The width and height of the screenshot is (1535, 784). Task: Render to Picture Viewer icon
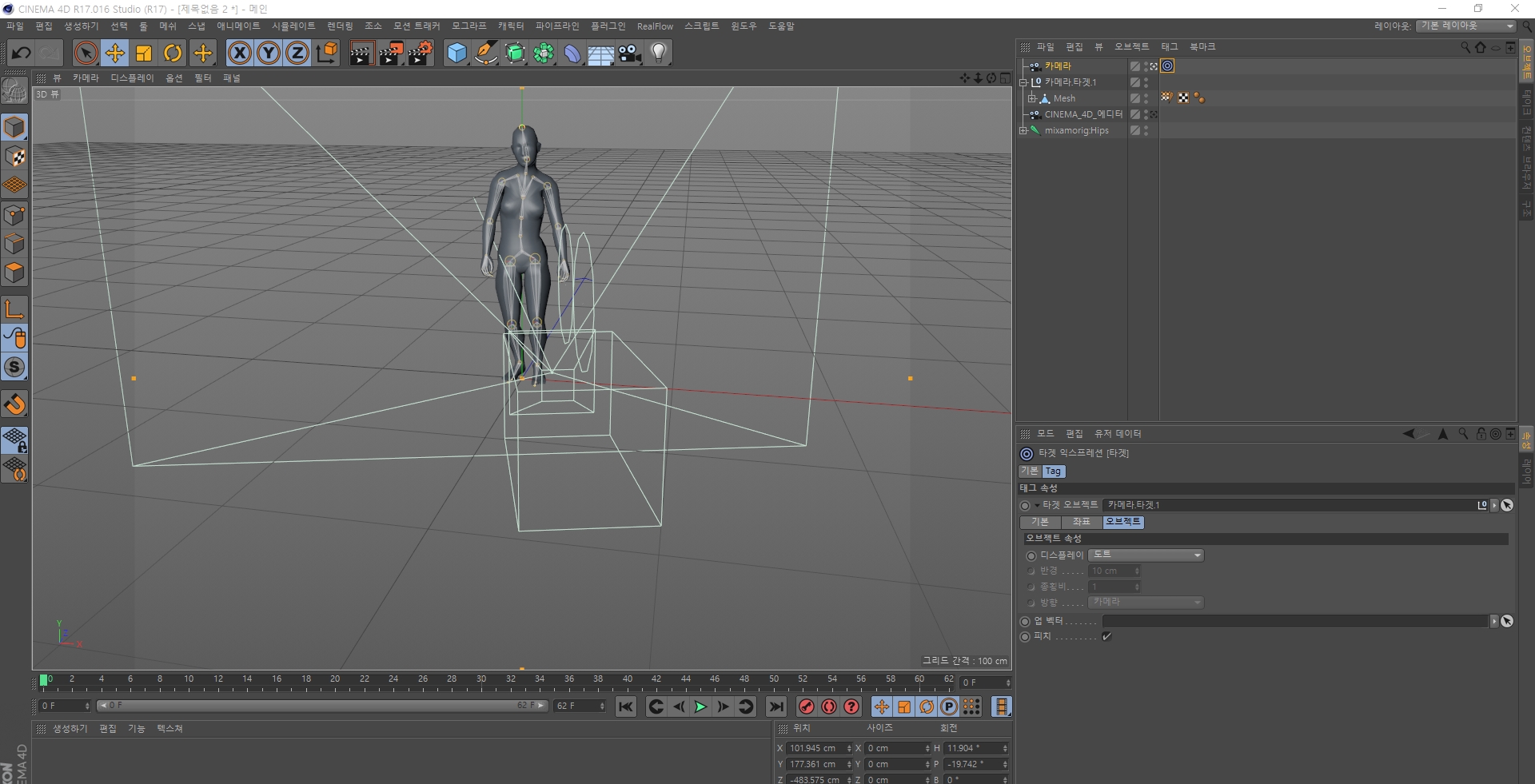tap(391, 54)
